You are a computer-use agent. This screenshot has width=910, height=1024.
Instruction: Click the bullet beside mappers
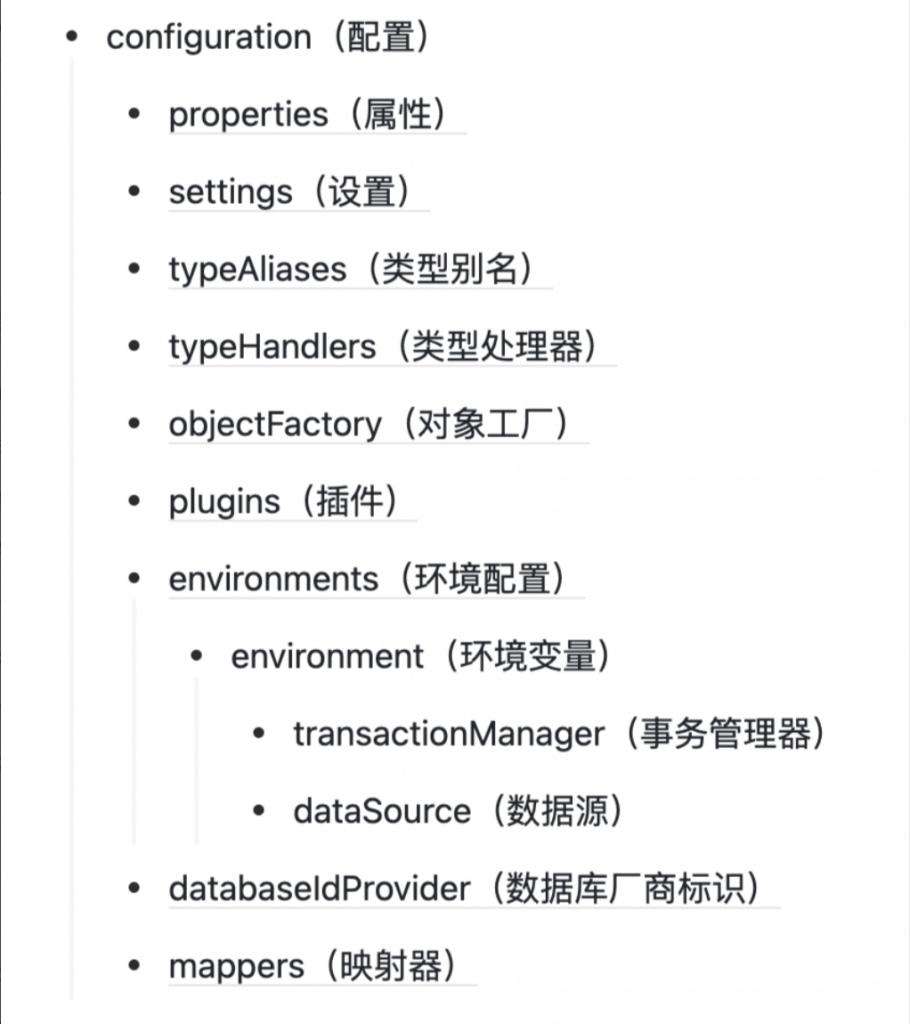[x=134, y=966]
